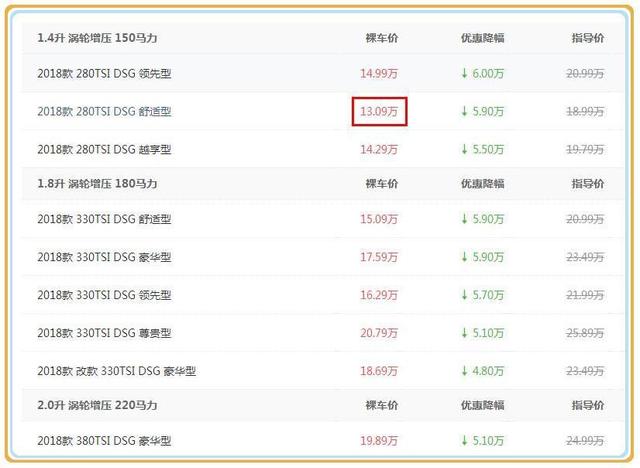The image size is (640, 468).
Task: Select the 2018款 280TSI DSG 领先型 model name
Action: 104,73
